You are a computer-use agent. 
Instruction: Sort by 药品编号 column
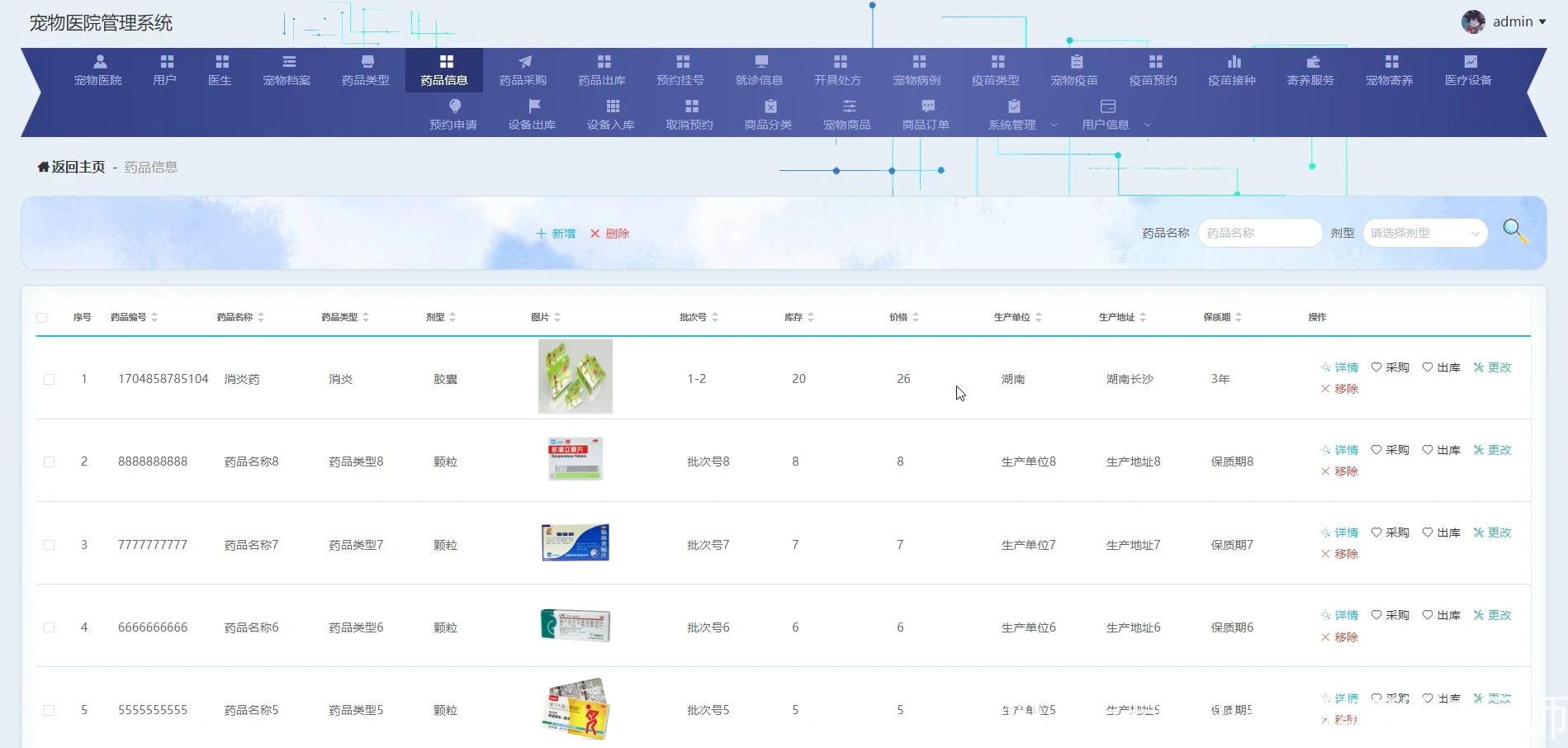point(154,317)
